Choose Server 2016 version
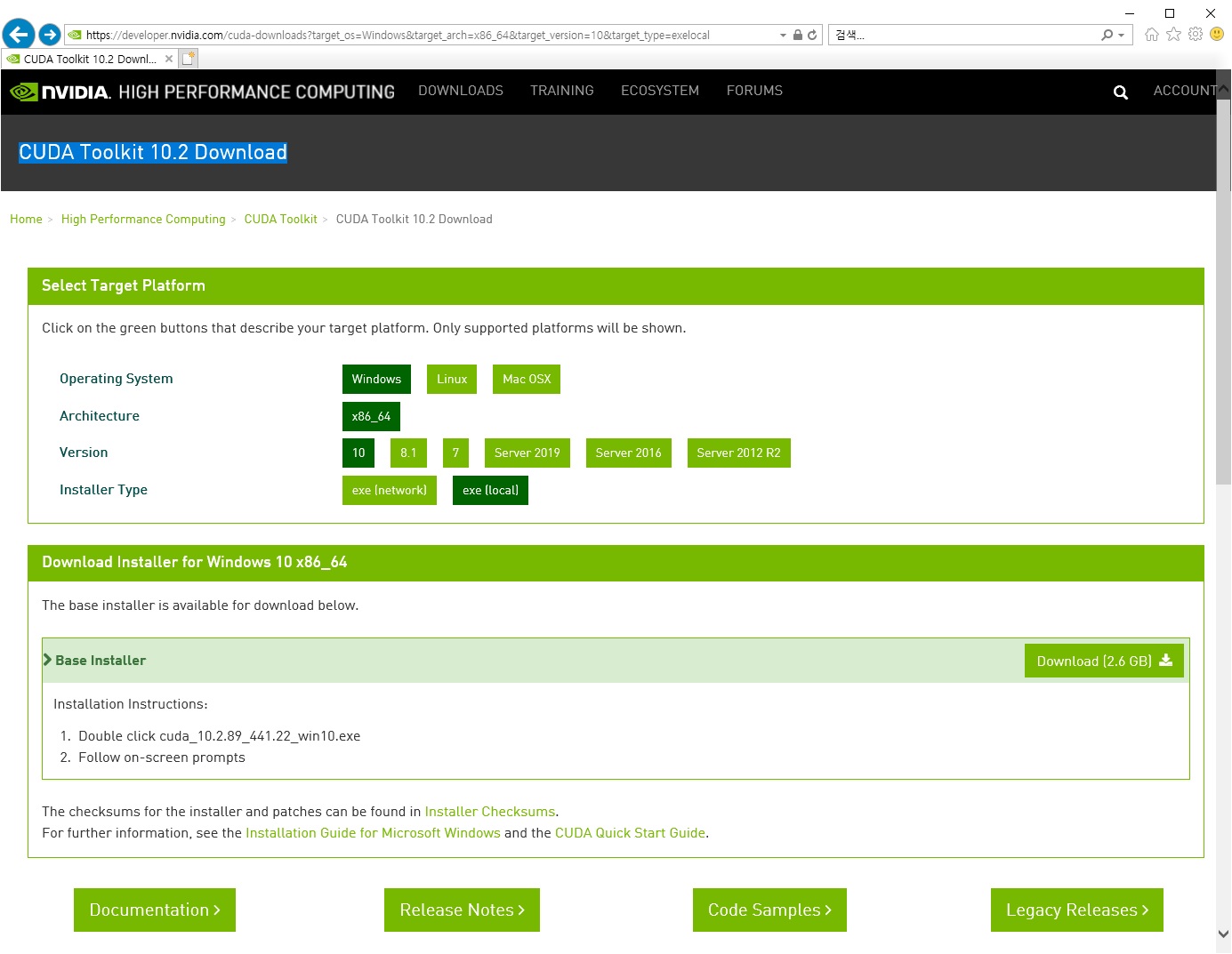 629,453
